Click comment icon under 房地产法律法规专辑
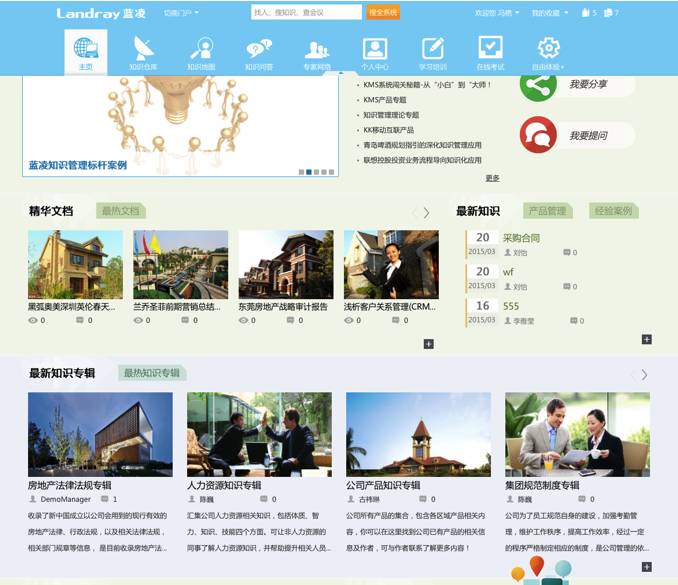678x585 pixels. (x=105, y=499)
